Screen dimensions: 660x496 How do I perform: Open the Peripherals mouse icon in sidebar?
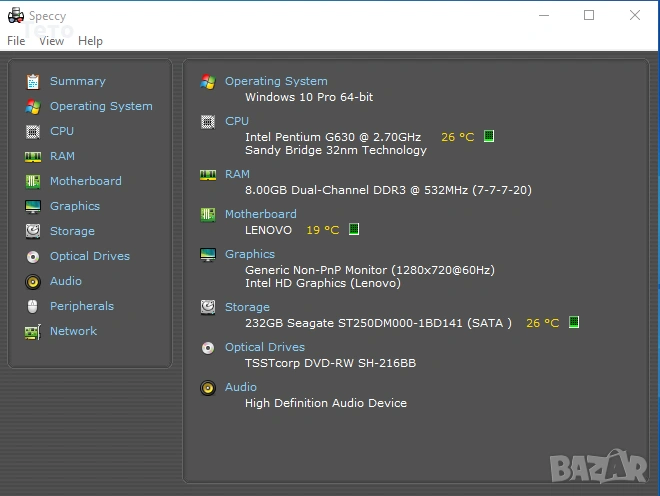pyautogui.click(x=33, y=306)
